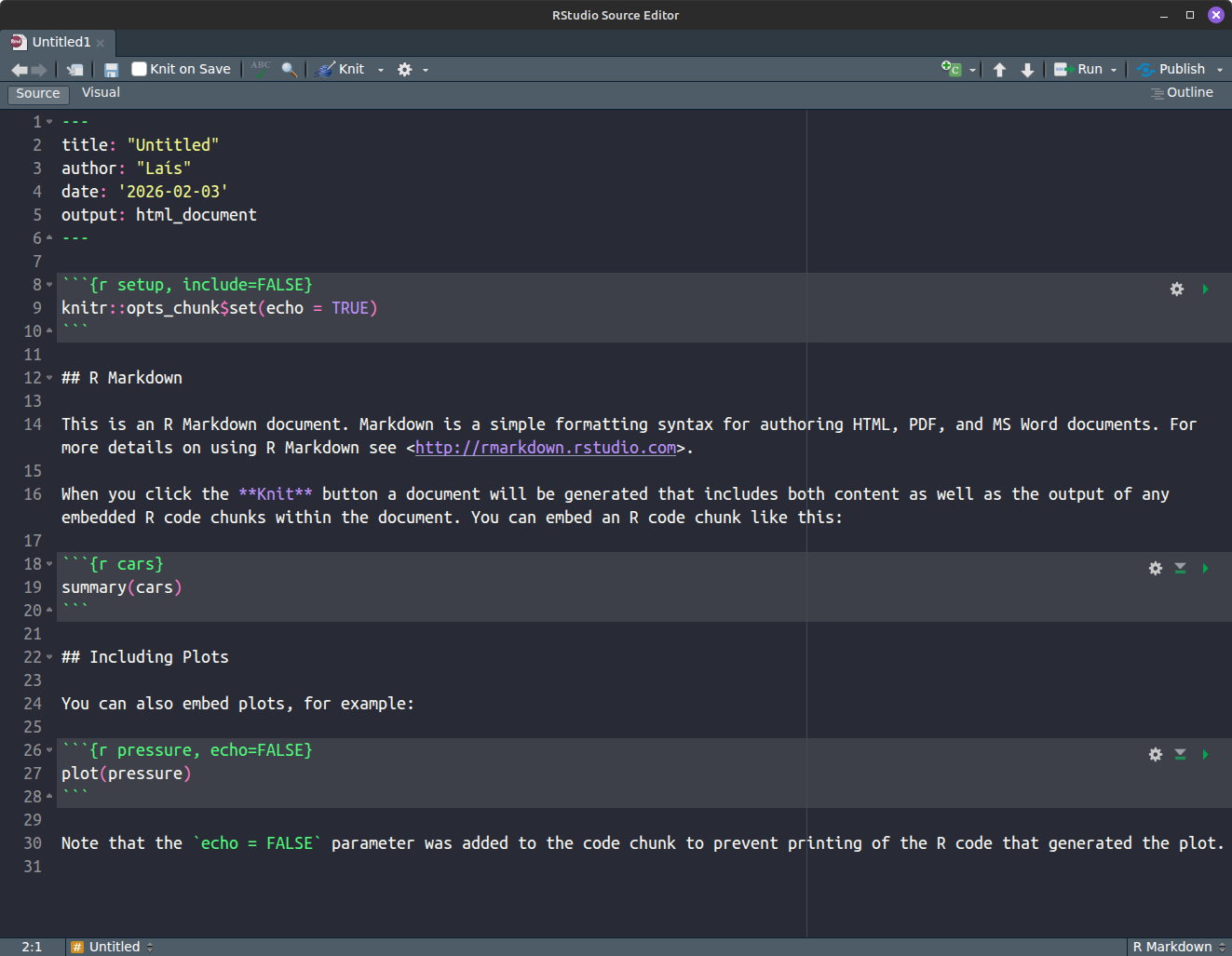This screenshot has height=956, width=1232.
Task: Open Find/Replace with the magnifier icon
Action: tap(290, 70)
